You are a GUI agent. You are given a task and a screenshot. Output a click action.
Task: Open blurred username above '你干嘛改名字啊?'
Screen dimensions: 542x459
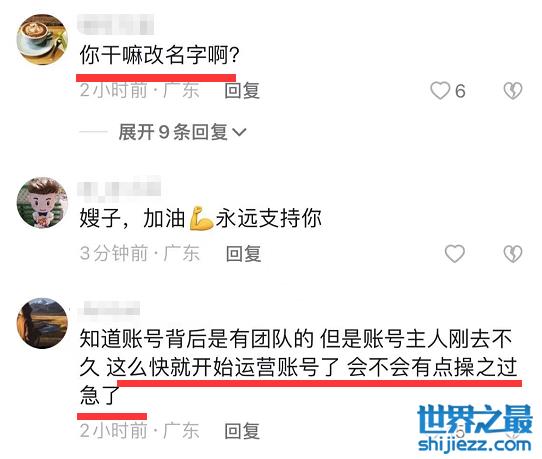(115, 25)
